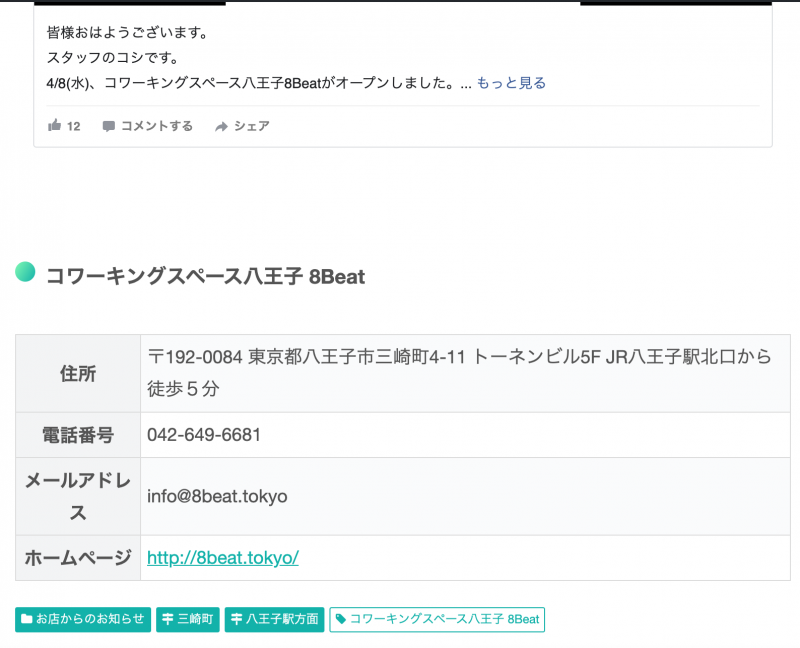The height and width of the screenshot is (648, 800).
Task: Click the comment speech bubble icon
Action: click(109, 126)
